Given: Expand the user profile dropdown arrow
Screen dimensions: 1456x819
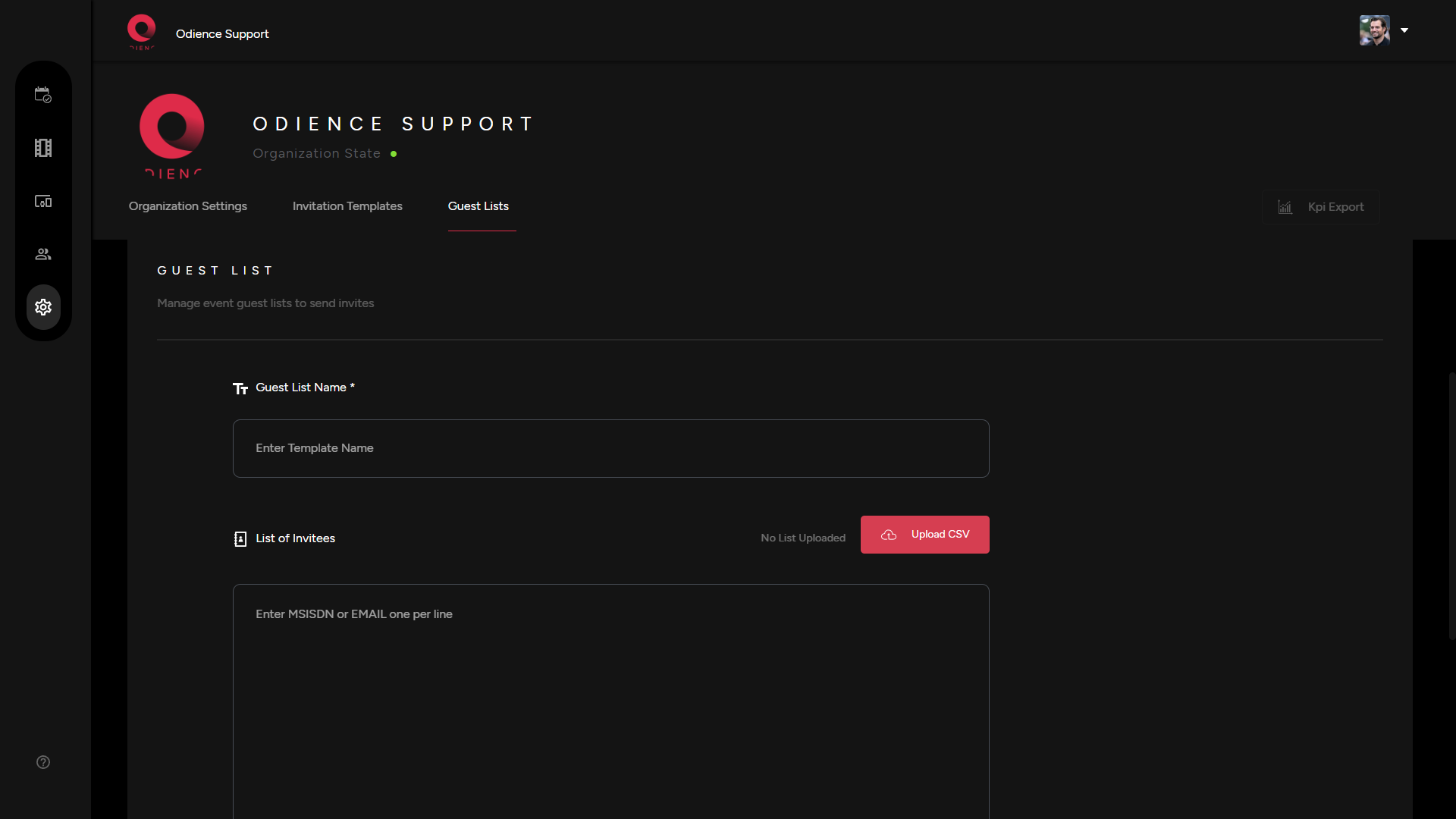Looking at the screenshot, I should point(1404,30).
